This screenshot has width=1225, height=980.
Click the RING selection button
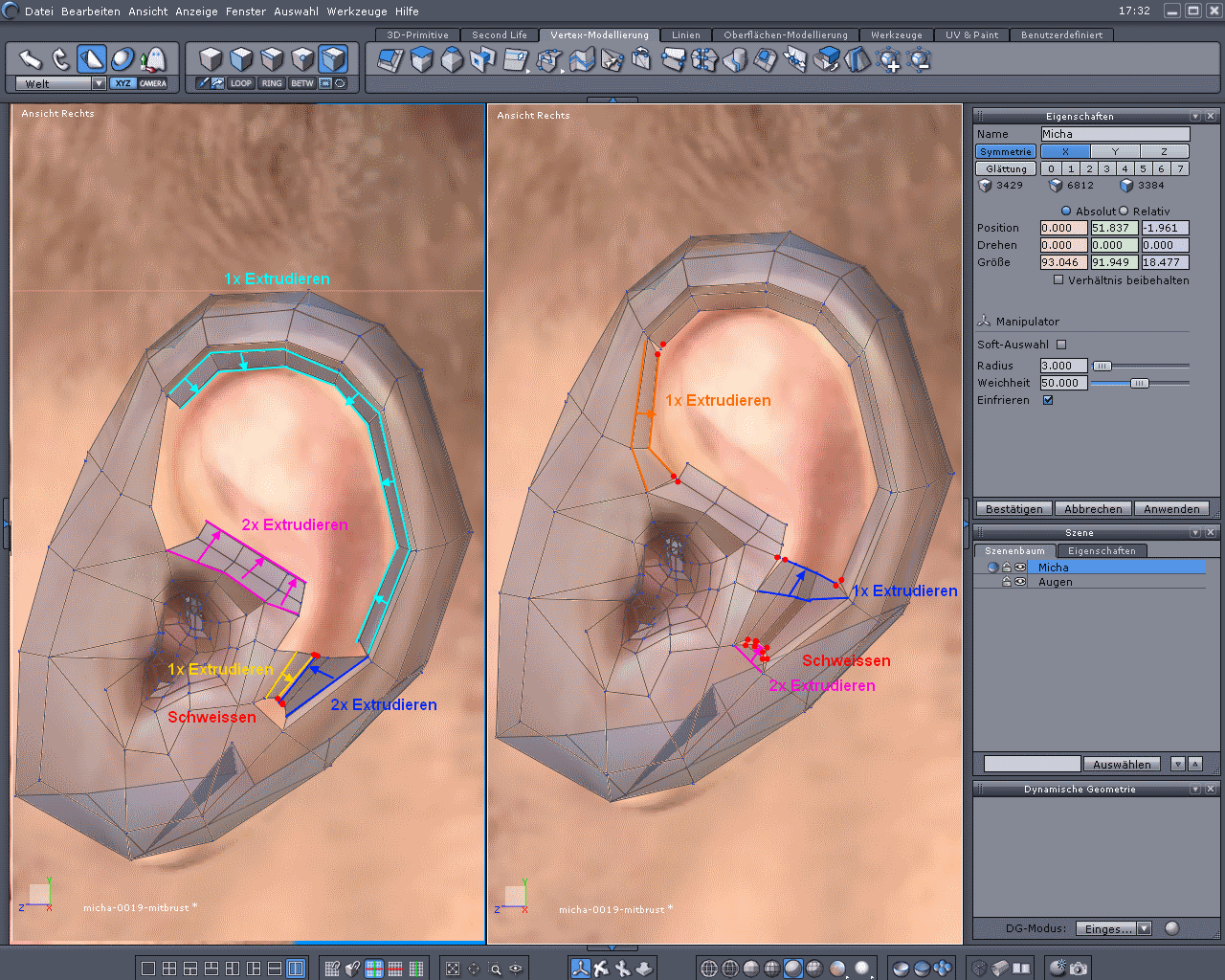coord(272,83)
